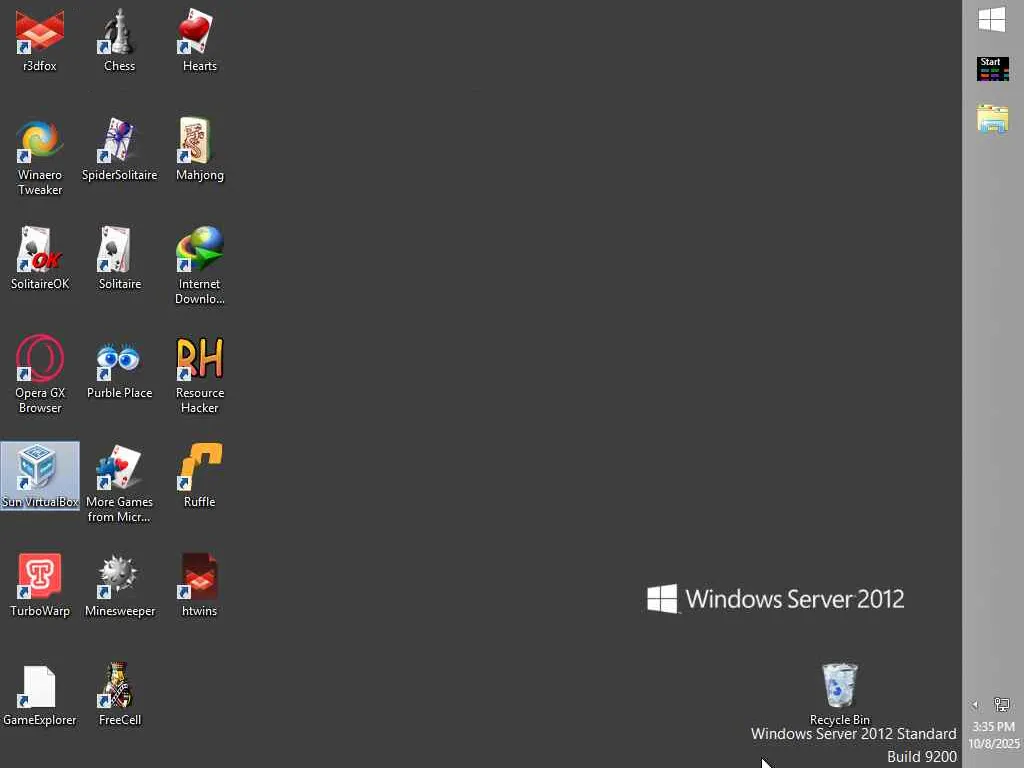Click the Resource Hacker icon
The width and height of the screenshot is (1024, 768).
coord(199,375)
